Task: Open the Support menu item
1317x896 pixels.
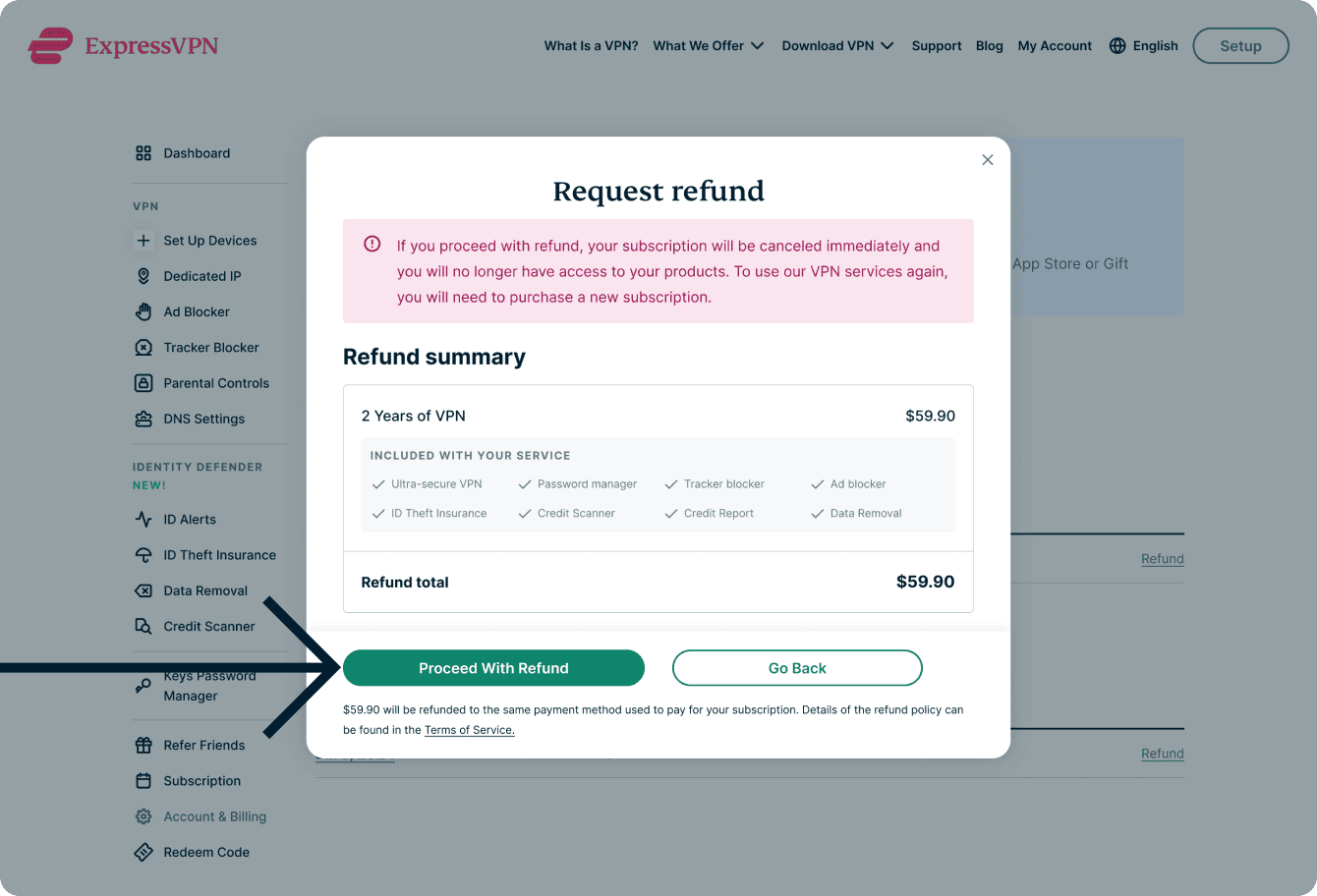Action: (937, 46)
